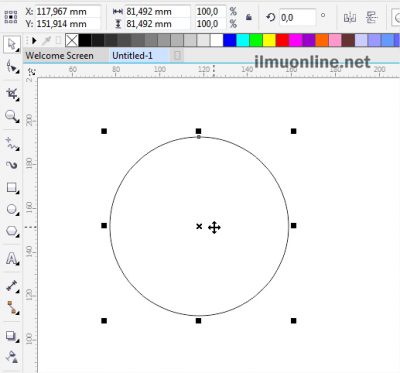The width and height of the screenshot is (400, 373).
Task: Click the ellipse node at circle top
Action: [199, 137]
